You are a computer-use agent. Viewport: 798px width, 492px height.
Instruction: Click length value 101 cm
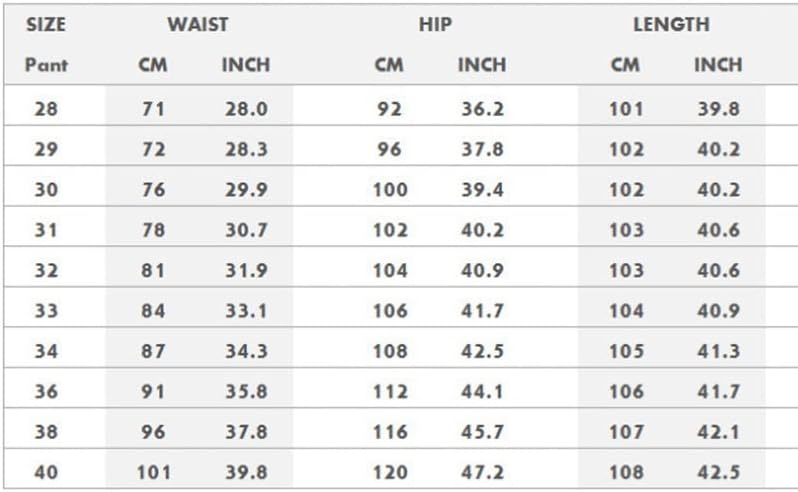tap(626, 109)
